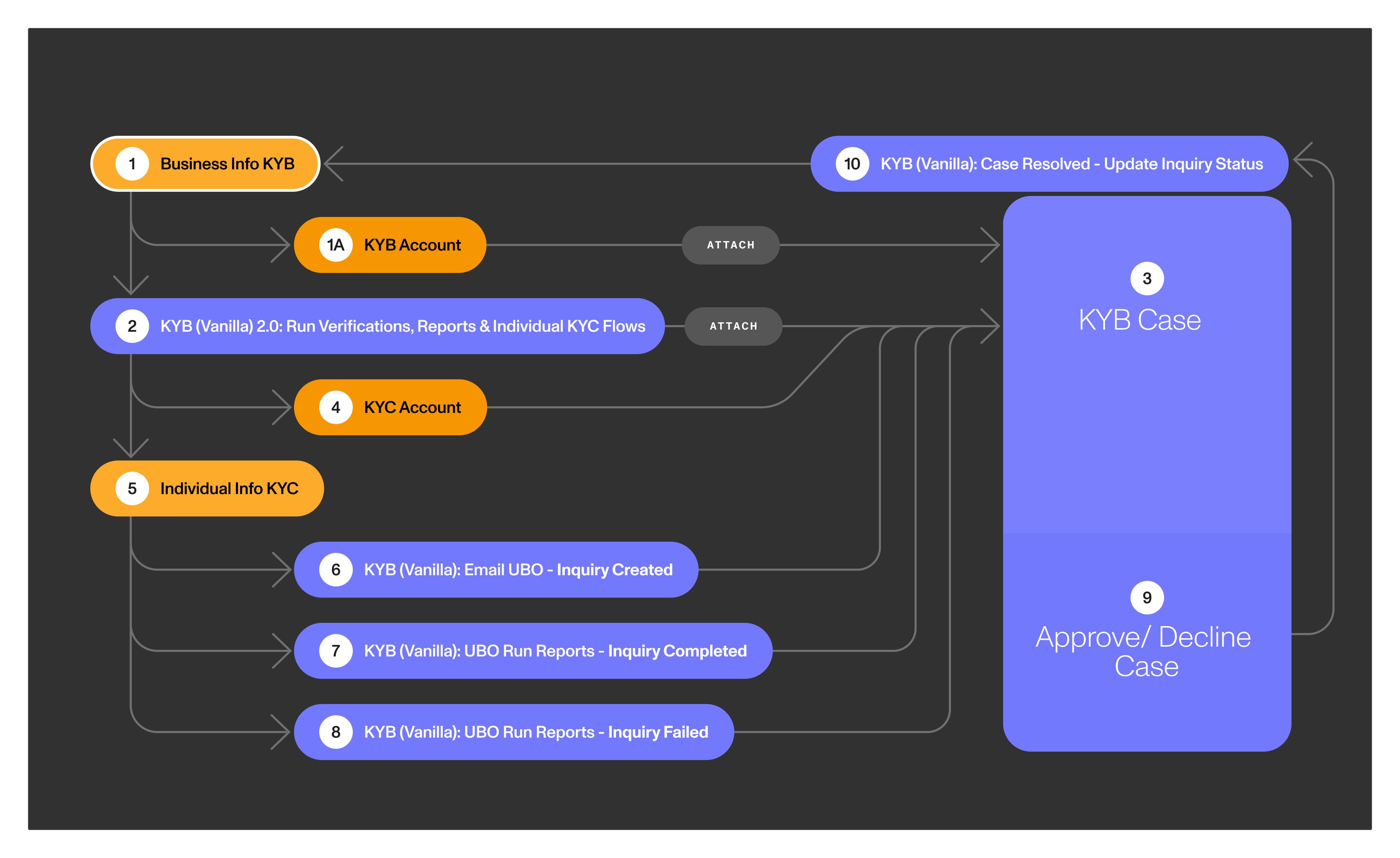Click the numbered badge 1 on Business Info KYB

(x=132, y=163)
